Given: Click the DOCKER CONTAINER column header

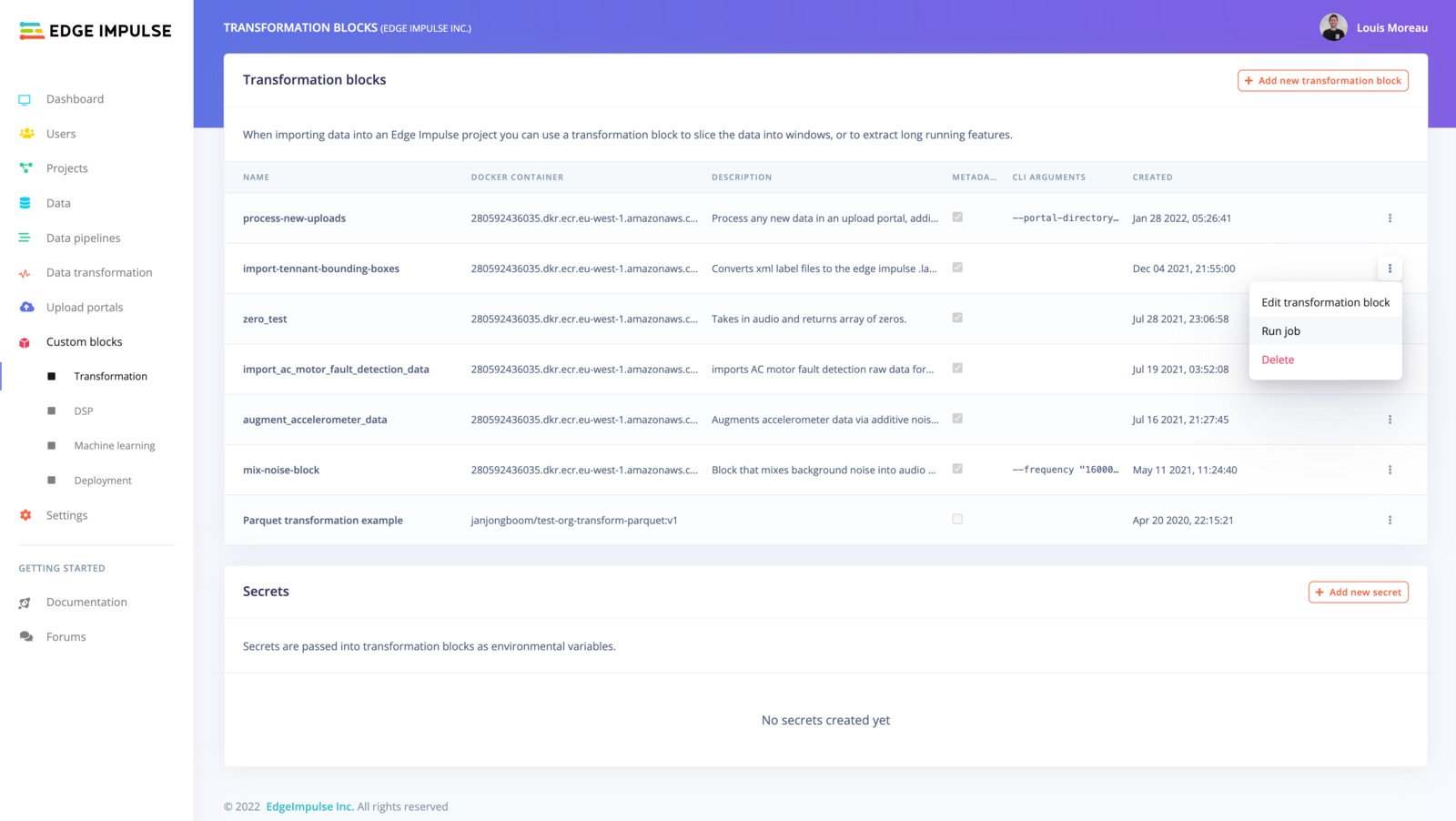Looking at the screenshot, I should click(x=517, y=177).
